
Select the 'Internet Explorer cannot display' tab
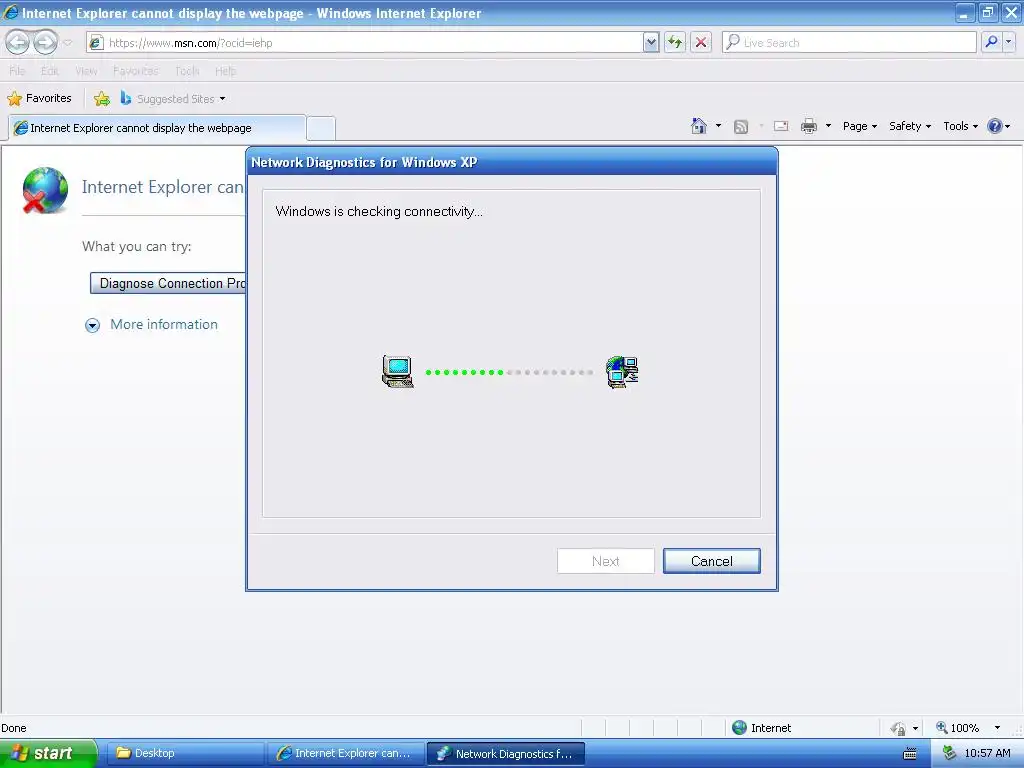pyautogui.click(x=157, y=128)
